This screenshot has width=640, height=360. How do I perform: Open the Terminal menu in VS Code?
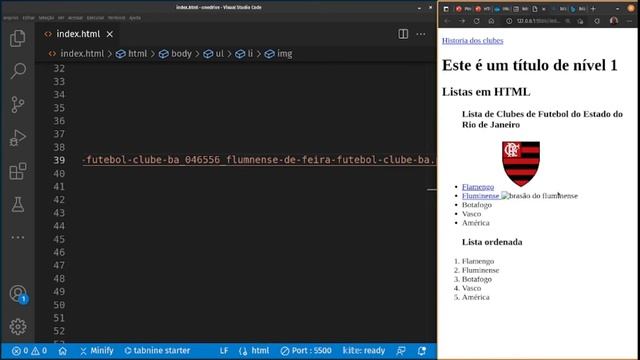pos(116,18)
